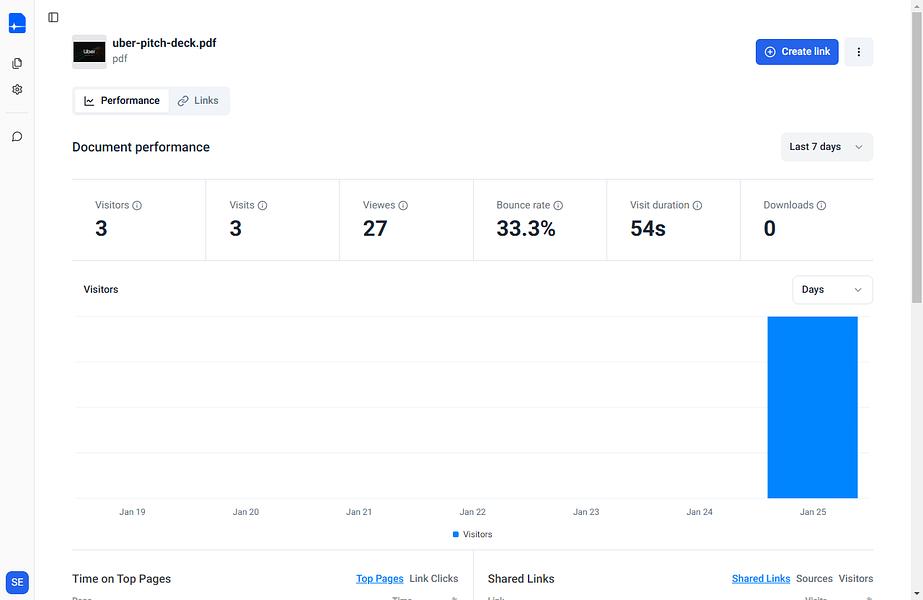Show Sources in Shared Links
The width and height of the screenshot is (923, 600).
pos(814,579)
